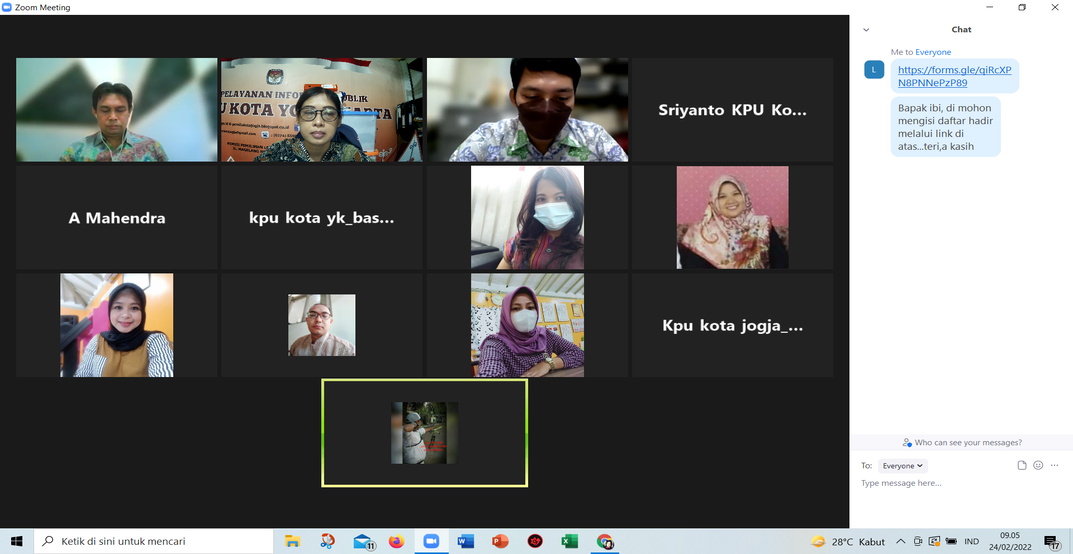
Task: Click 'Who can see your messages?'
Action: coord(961,442)
